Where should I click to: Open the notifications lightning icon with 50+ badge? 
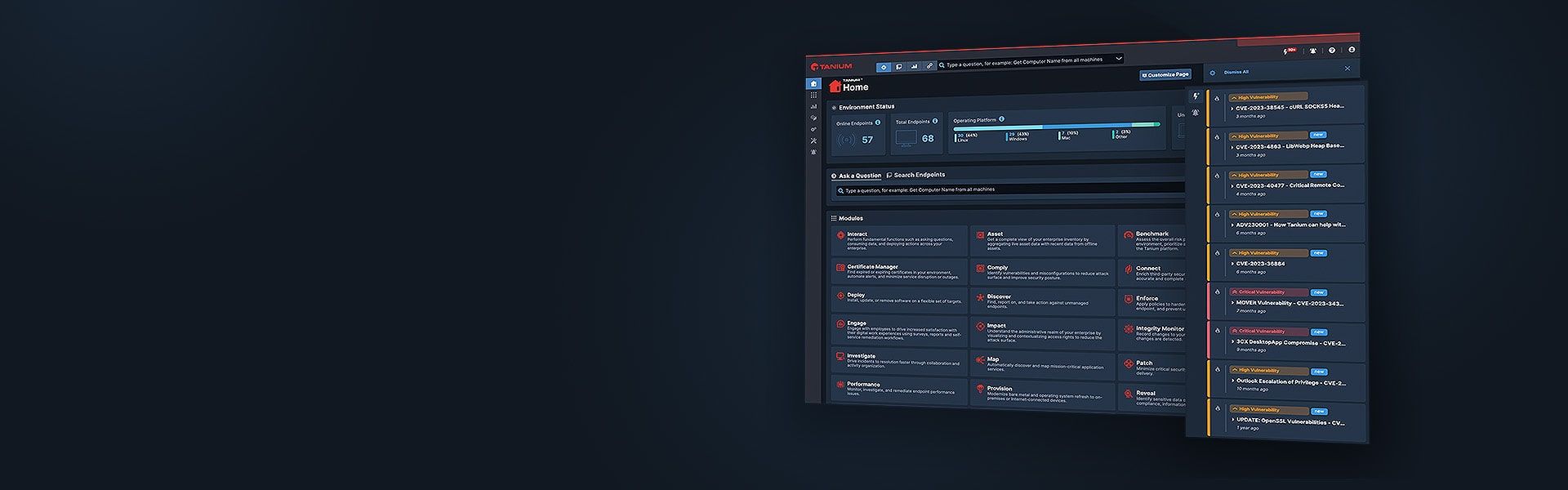(x=1288, y=51)
